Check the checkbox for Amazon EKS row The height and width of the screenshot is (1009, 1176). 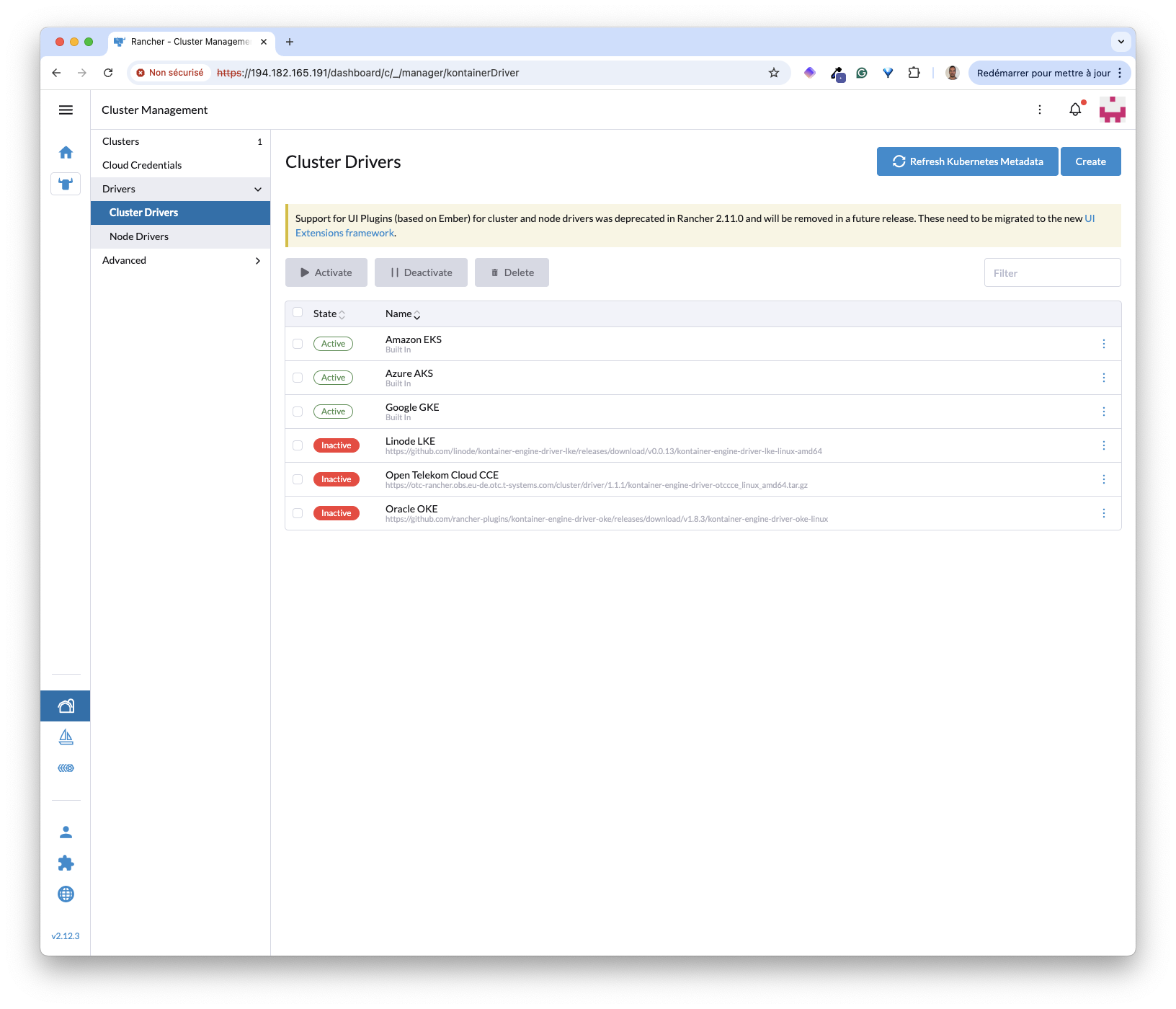coord(297,344)
